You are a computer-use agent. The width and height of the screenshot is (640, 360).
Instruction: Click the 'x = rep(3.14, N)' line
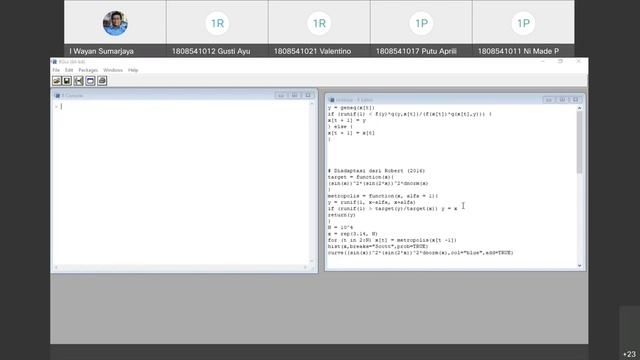(353, 234)
